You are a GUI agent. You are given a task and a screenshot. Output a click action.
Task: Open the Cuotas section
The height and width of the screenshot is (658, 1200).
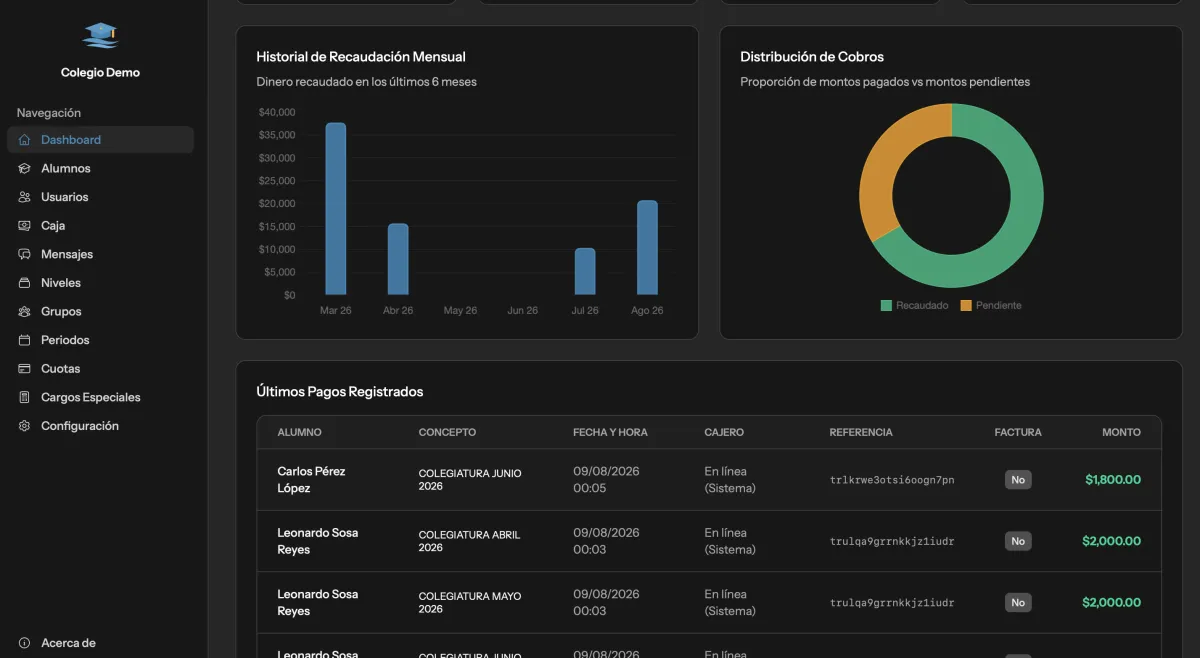(x=100, y=369)
